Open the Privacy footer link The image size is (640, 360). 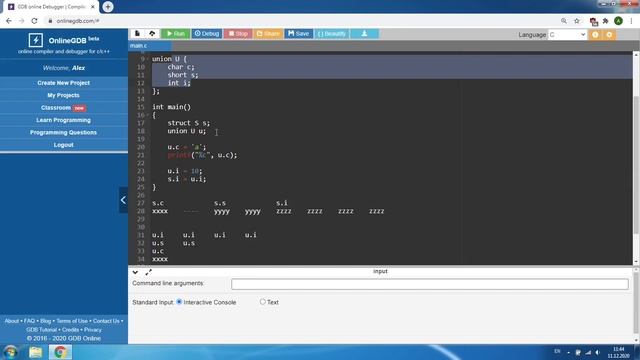[93, 329]
